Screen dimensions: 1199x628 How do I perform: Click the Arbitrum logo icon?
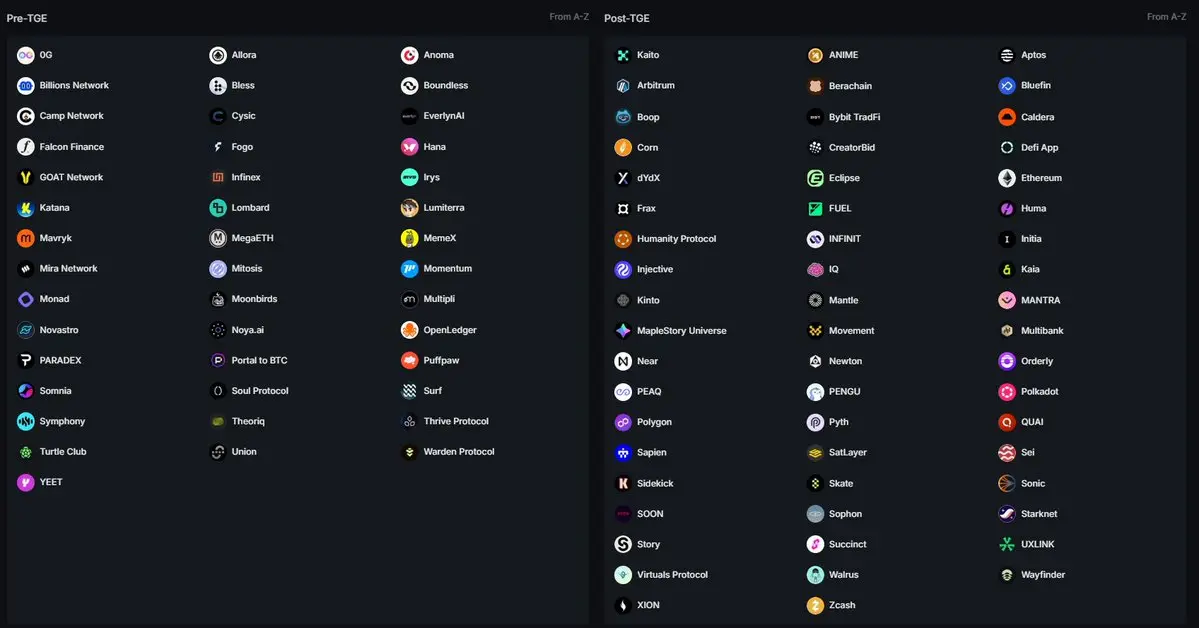pyautogui.click(x=623, y=86)
